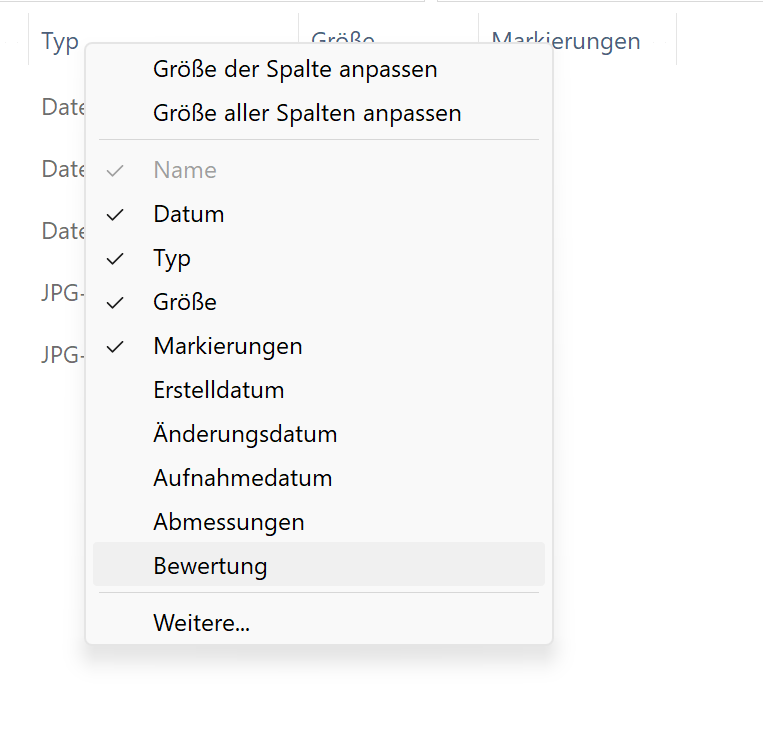
Task: Add the Aufnahmedatum column
Action: [243, 478]
